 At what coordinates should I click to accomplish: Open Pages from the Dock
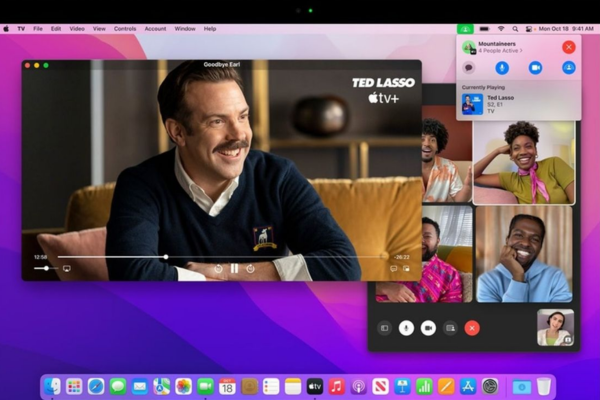click(446, 387)
